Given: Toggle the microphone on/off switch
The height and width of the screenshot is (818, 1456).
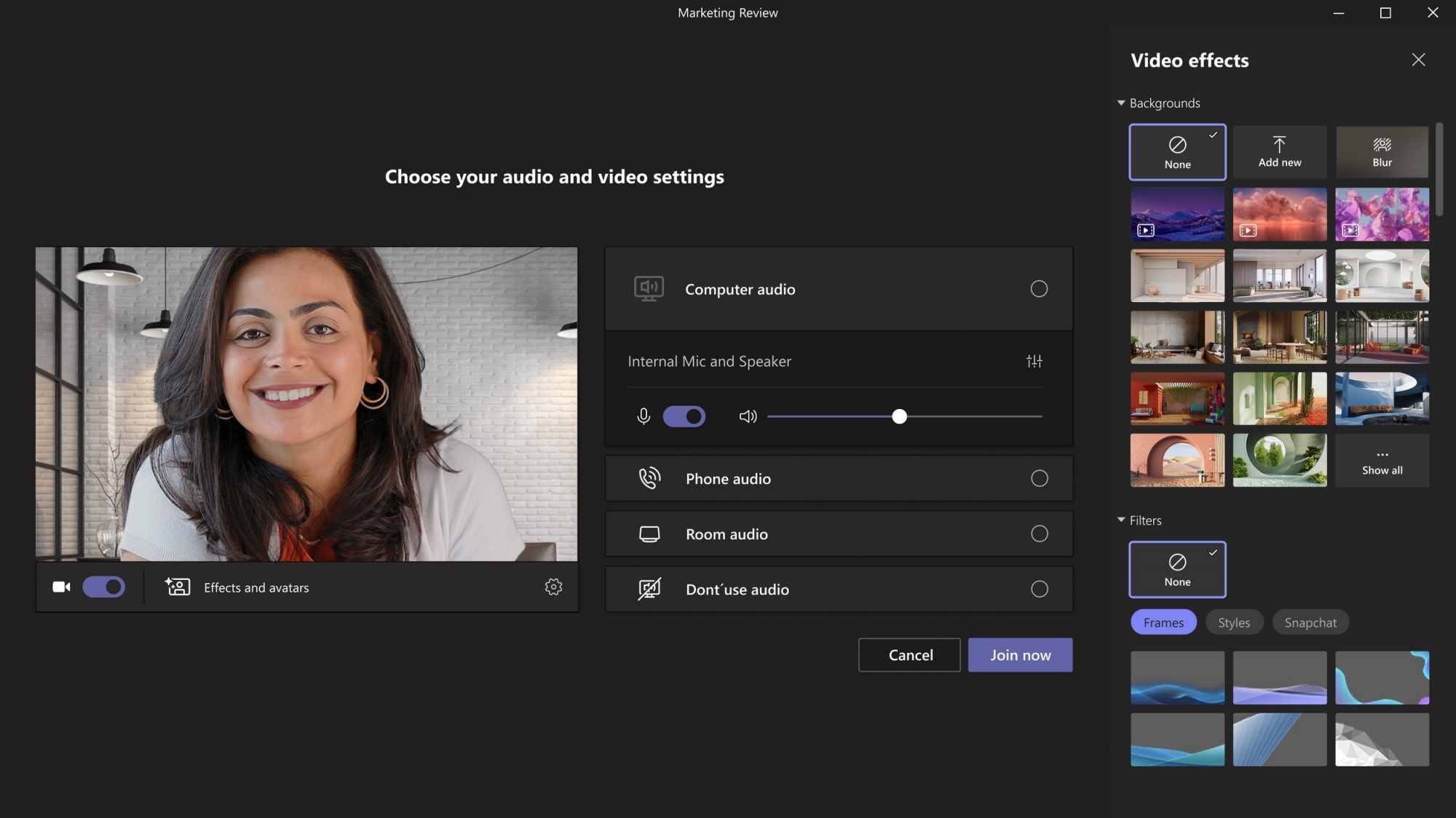Looking at the screenshot, I should click(x=683, y=416).
